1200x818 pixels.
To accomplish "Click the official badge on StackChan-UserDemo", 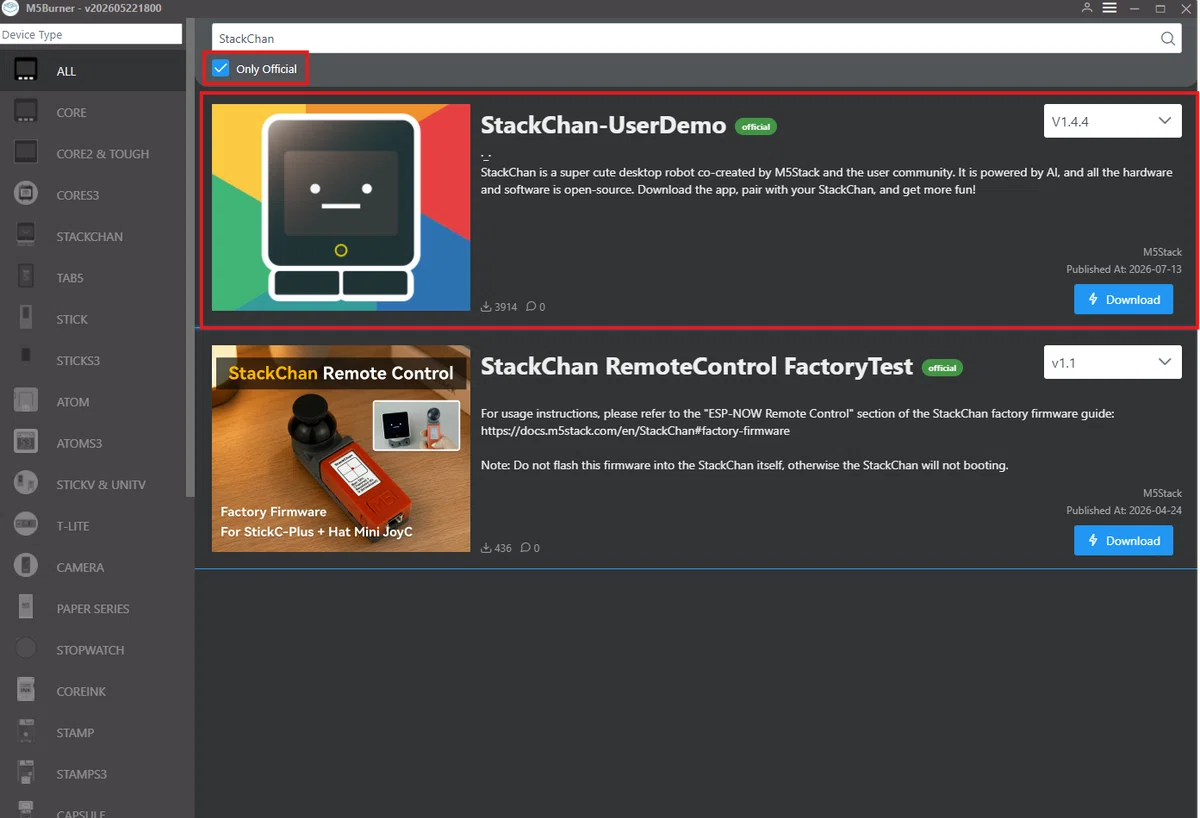I will click(x=756, y=127).
